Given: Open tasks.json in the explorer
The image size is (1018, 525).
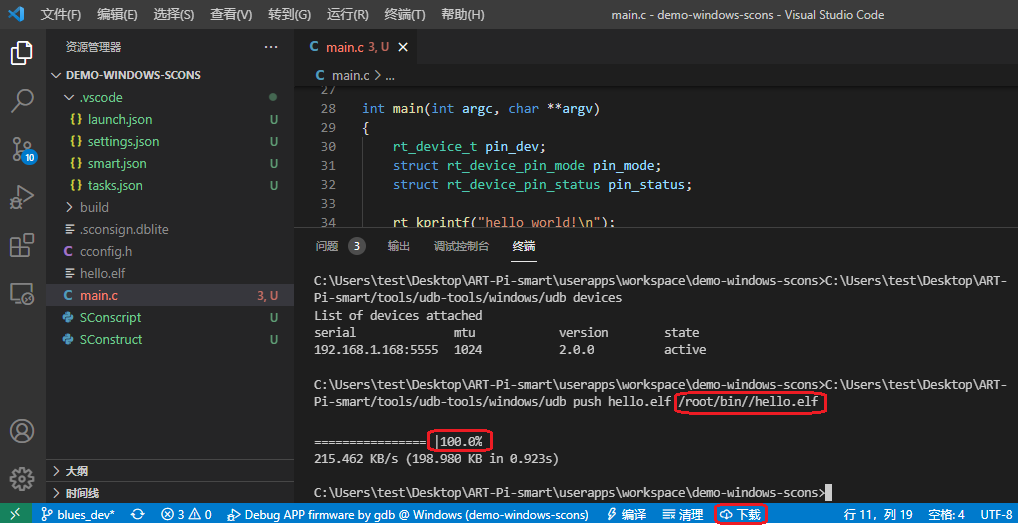Looking at the screenshot, I should [115, 186].
